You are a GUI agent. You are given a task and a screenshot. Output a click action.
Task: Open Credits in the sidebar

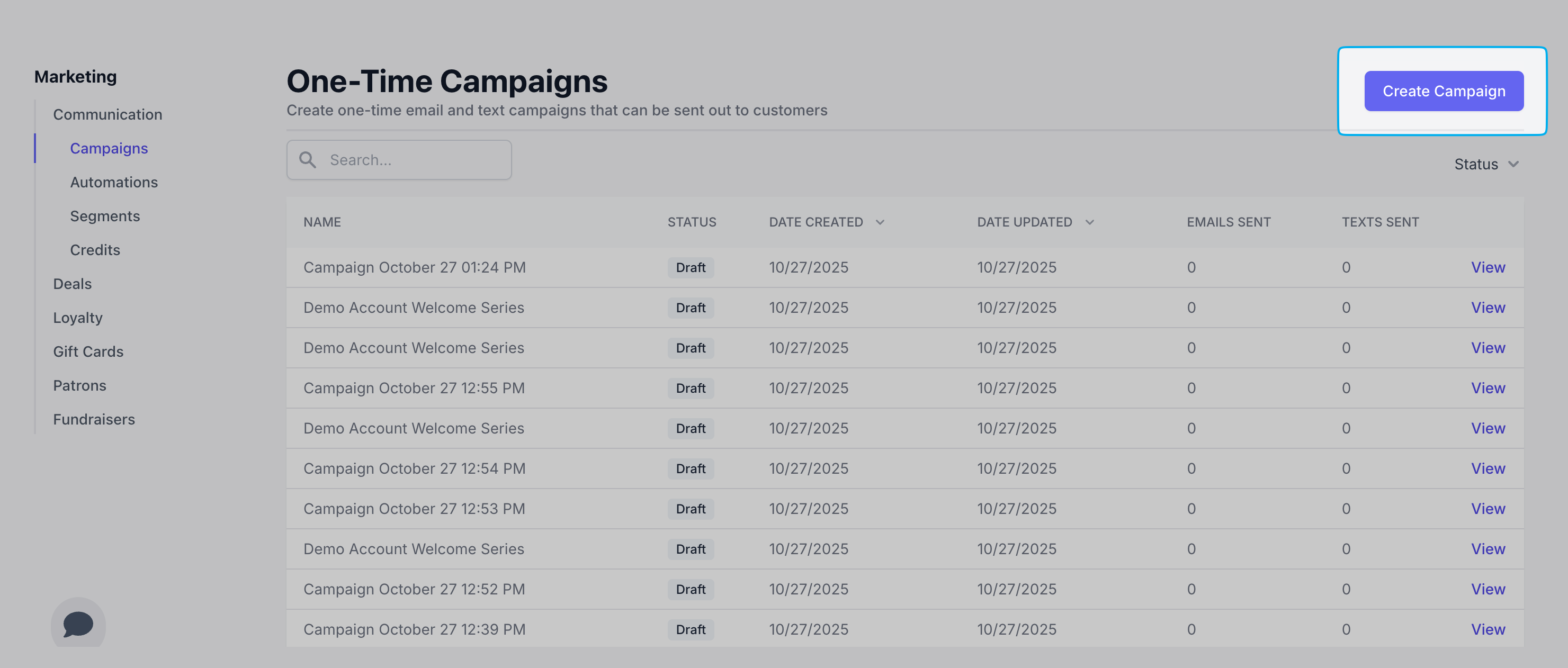coord(95,250)
